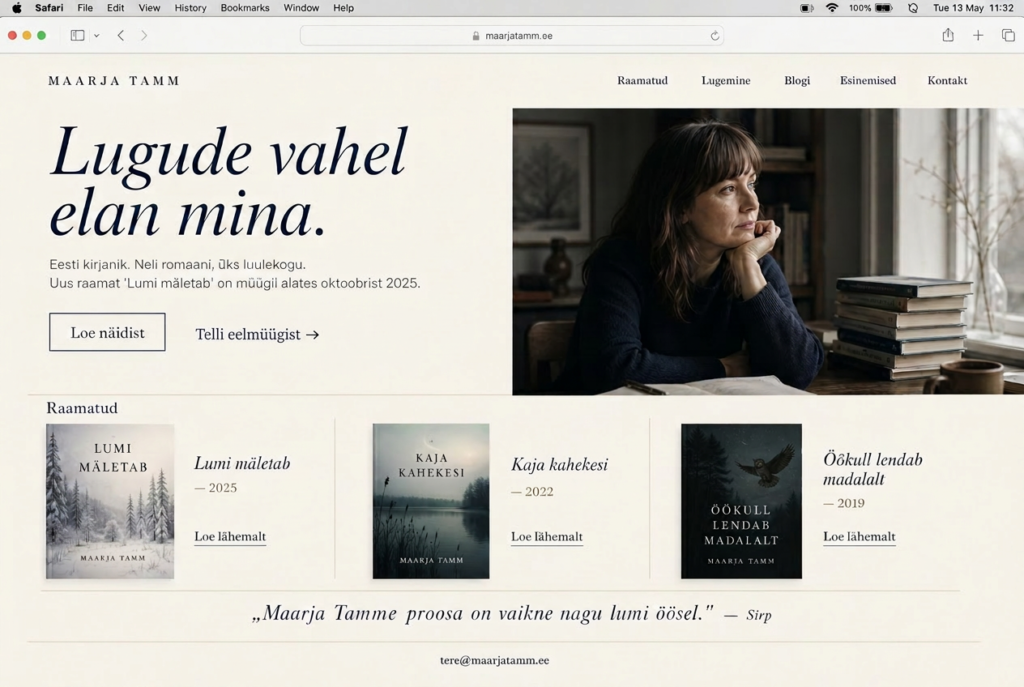Open the Bookmarks menu

coord(245,8)
